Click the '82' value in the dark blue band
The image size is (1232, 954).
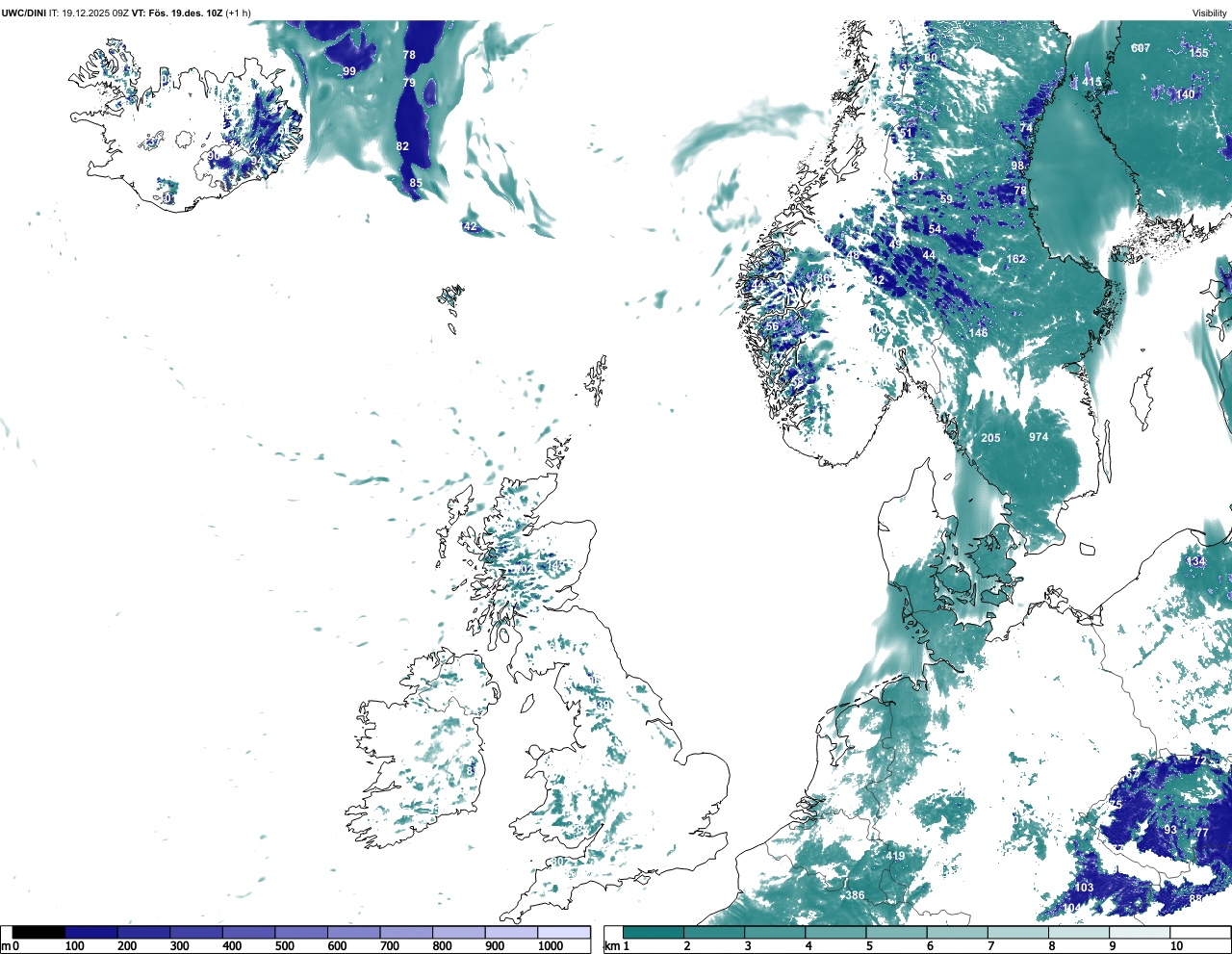(402, 146)
